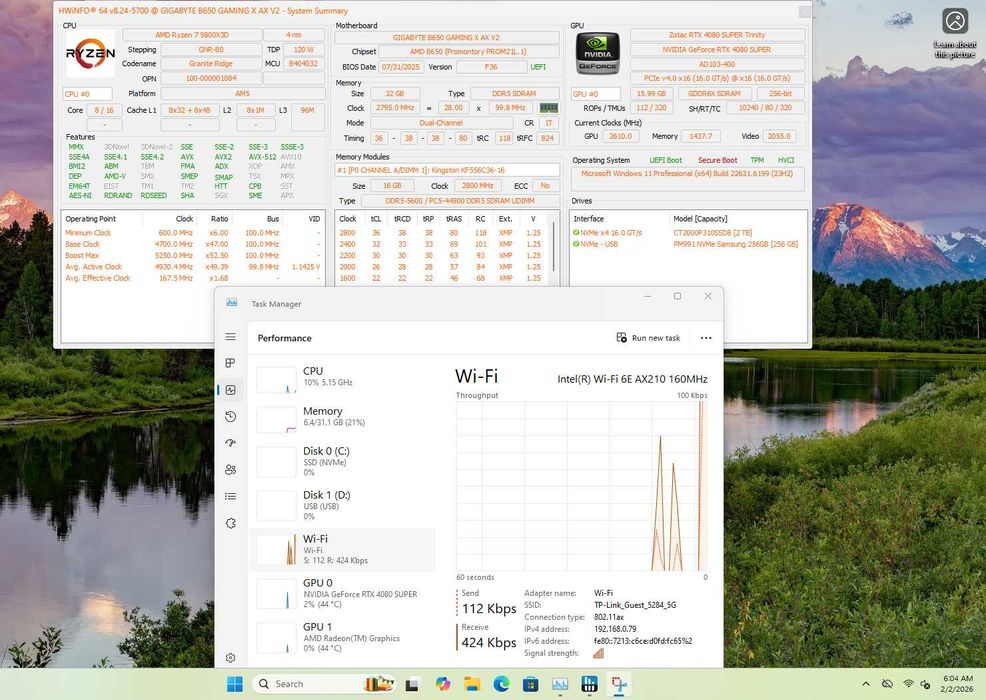Click Send 112 Kbps value

[489, 609]
